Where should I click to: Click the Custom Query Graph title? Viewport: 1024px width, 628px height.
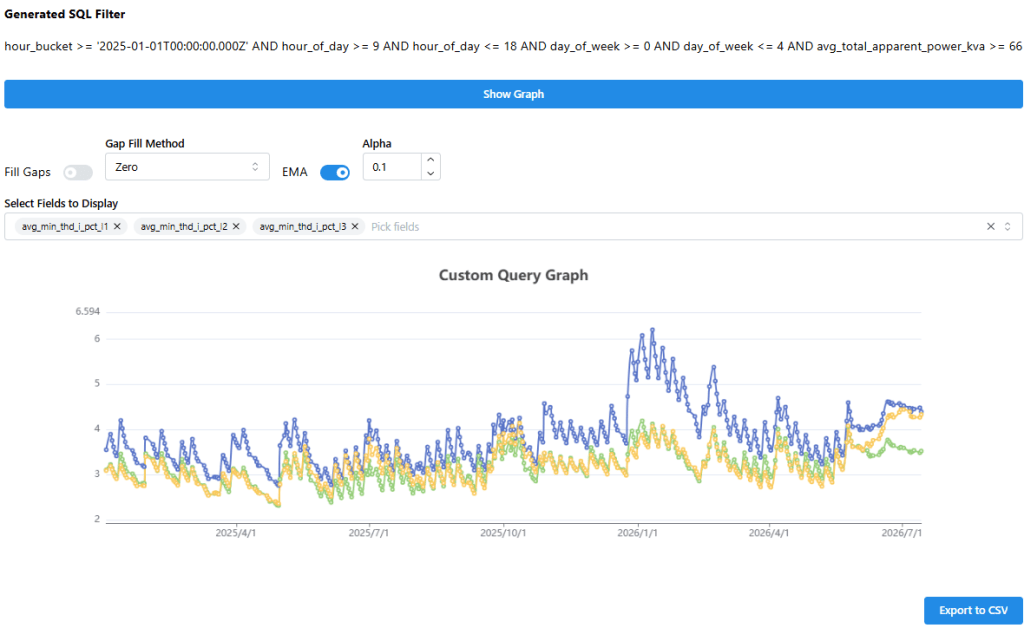pyautogui.click(x=513, y=275)
